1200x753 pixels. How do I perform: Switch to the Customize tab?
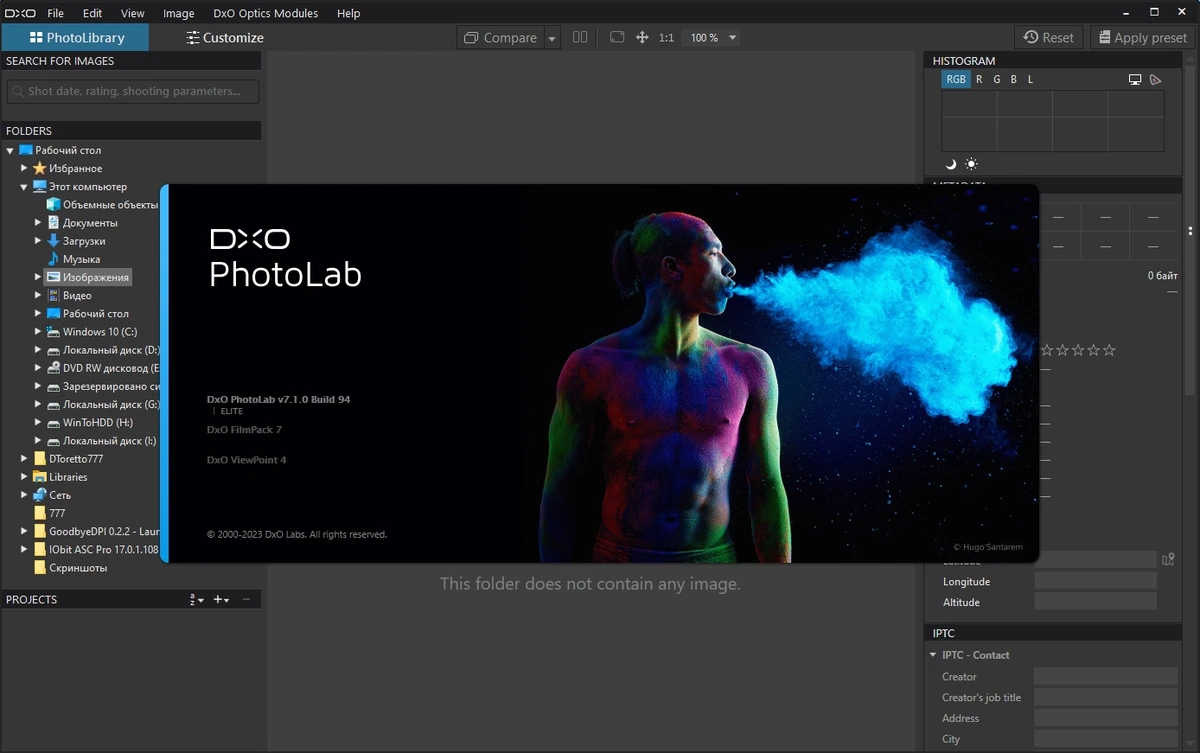pos(224,38)
